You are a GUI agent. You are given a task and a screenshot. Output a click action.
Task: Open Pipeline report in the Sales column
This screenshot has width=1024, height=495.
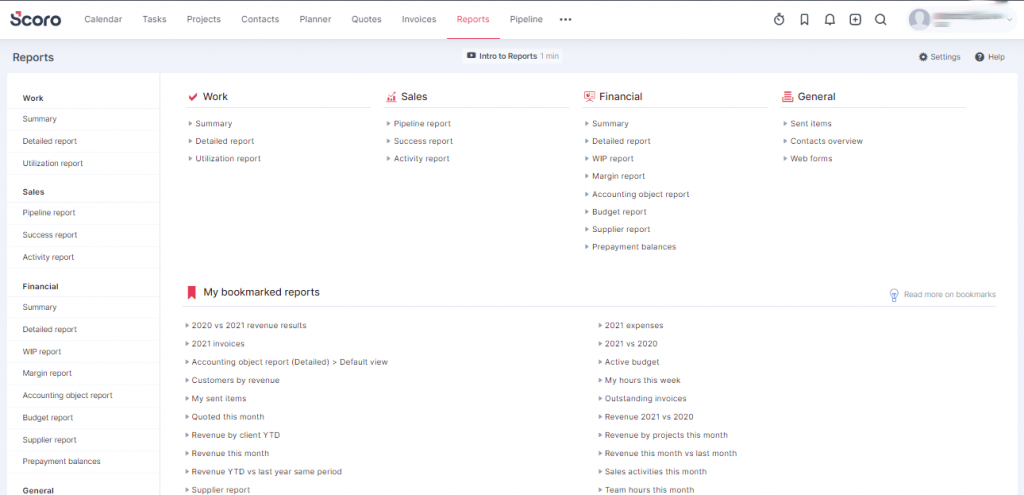[422, 123]
